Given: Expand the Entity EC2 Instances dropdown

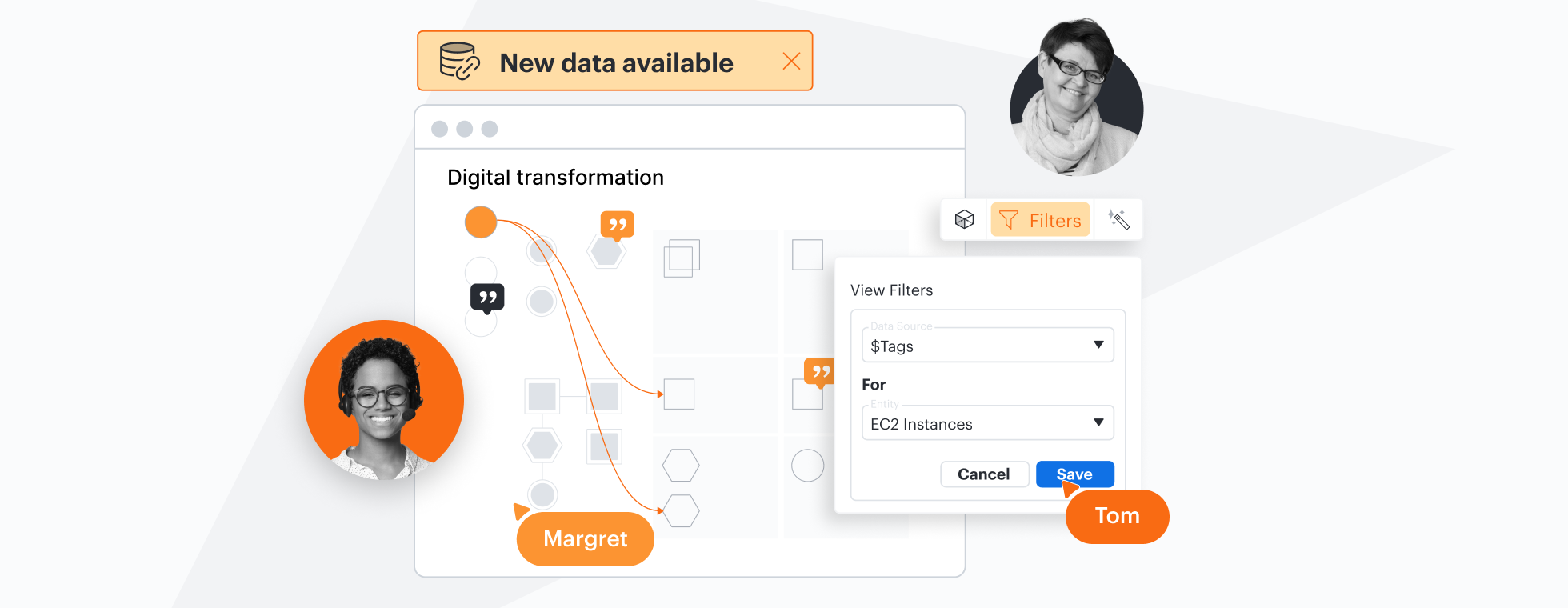Looking at the screenshot, I should click(x=988, y=423).
